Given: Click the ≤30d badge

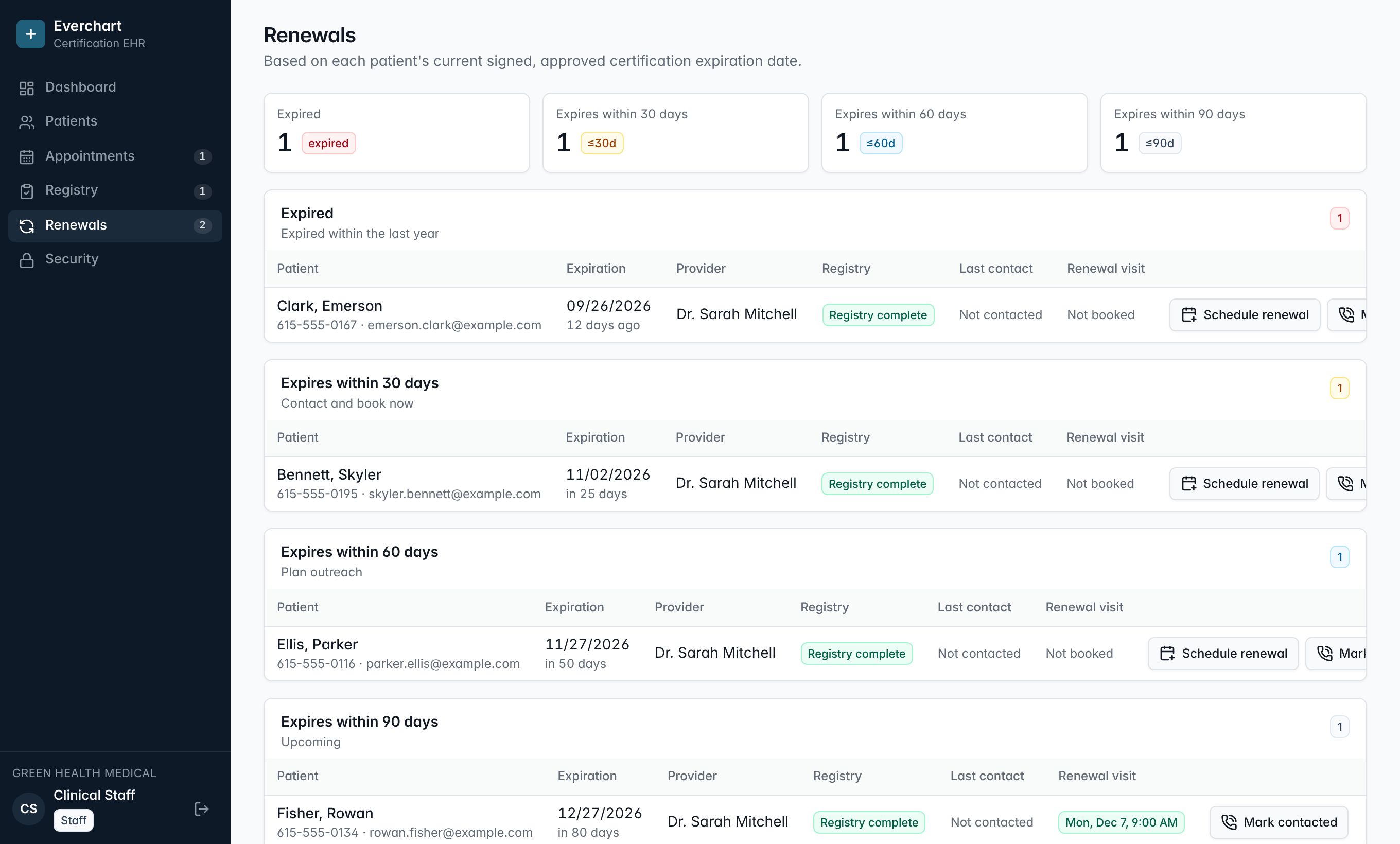Looking at the screenshot, I should [602, 143].
